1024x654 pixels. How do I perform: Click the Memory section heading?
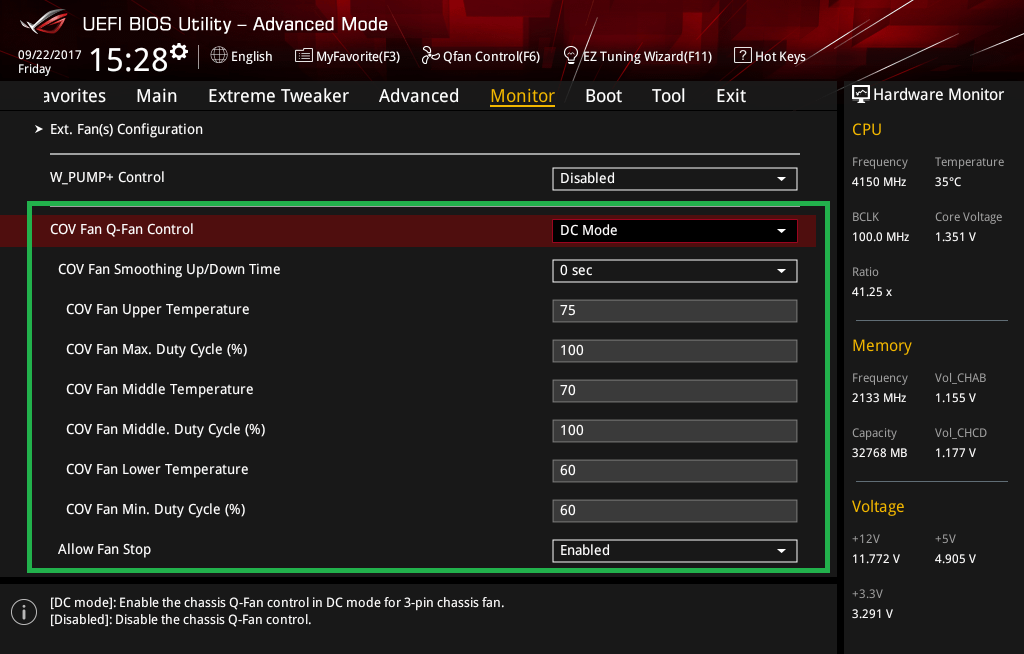click(882, 346)
